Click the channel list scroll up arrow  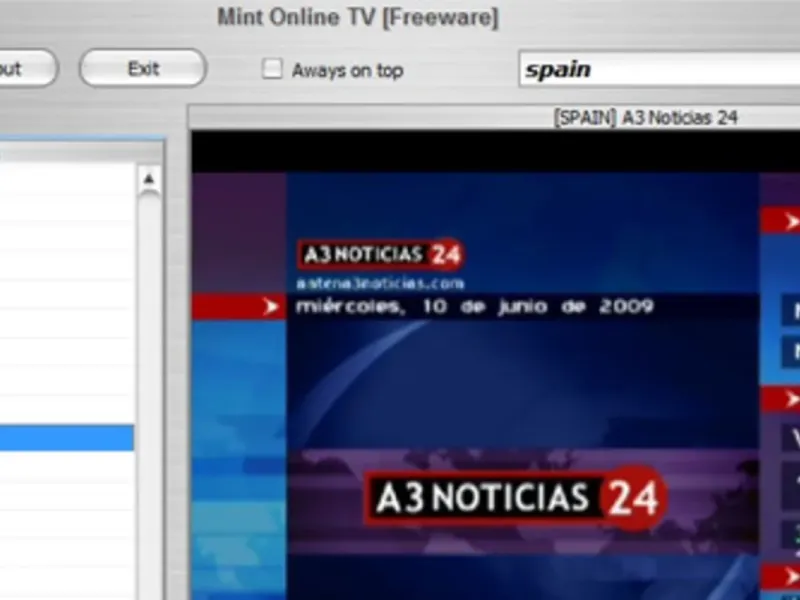tap(148, 179)
